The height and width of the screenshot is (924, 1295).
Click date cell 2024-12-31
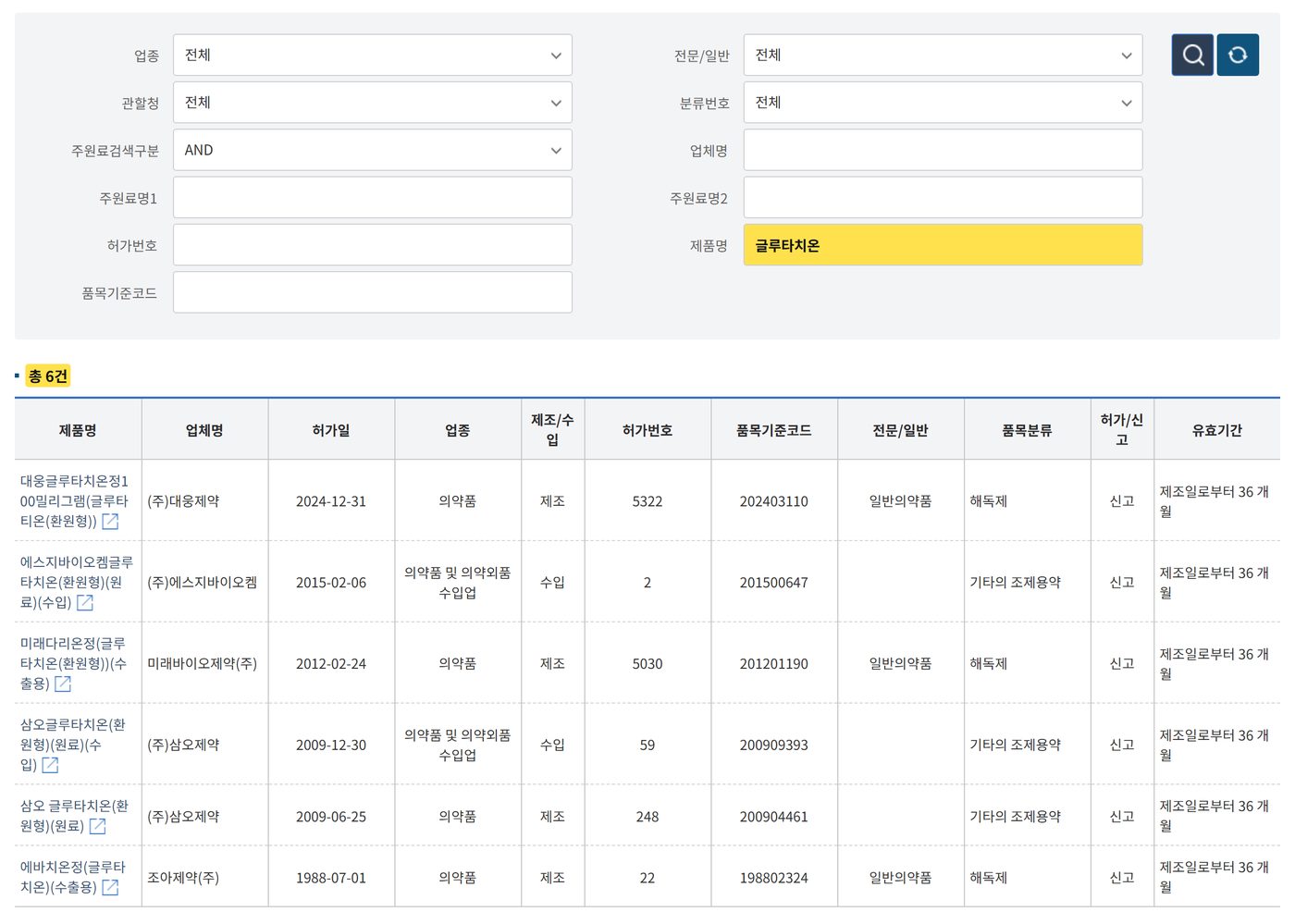coord(331,501)
